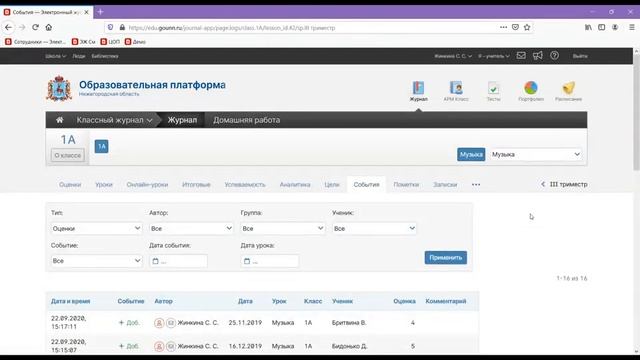640x360 pixels.
Task: Open browser library icon
Action: [x=588, y=27]
